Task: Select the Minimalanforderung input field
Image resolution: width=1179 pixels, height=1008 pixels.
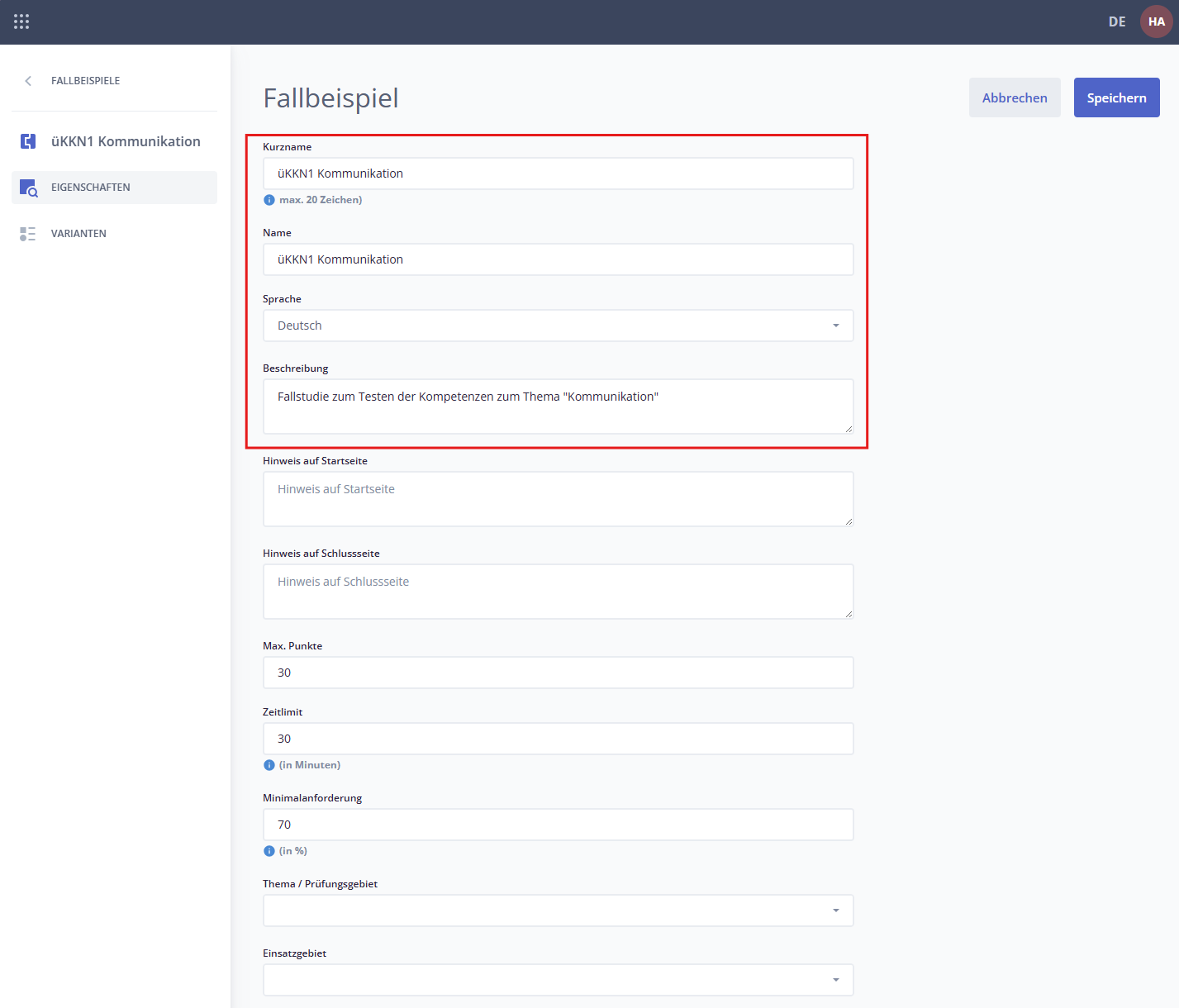Action: tap(558, 825)
